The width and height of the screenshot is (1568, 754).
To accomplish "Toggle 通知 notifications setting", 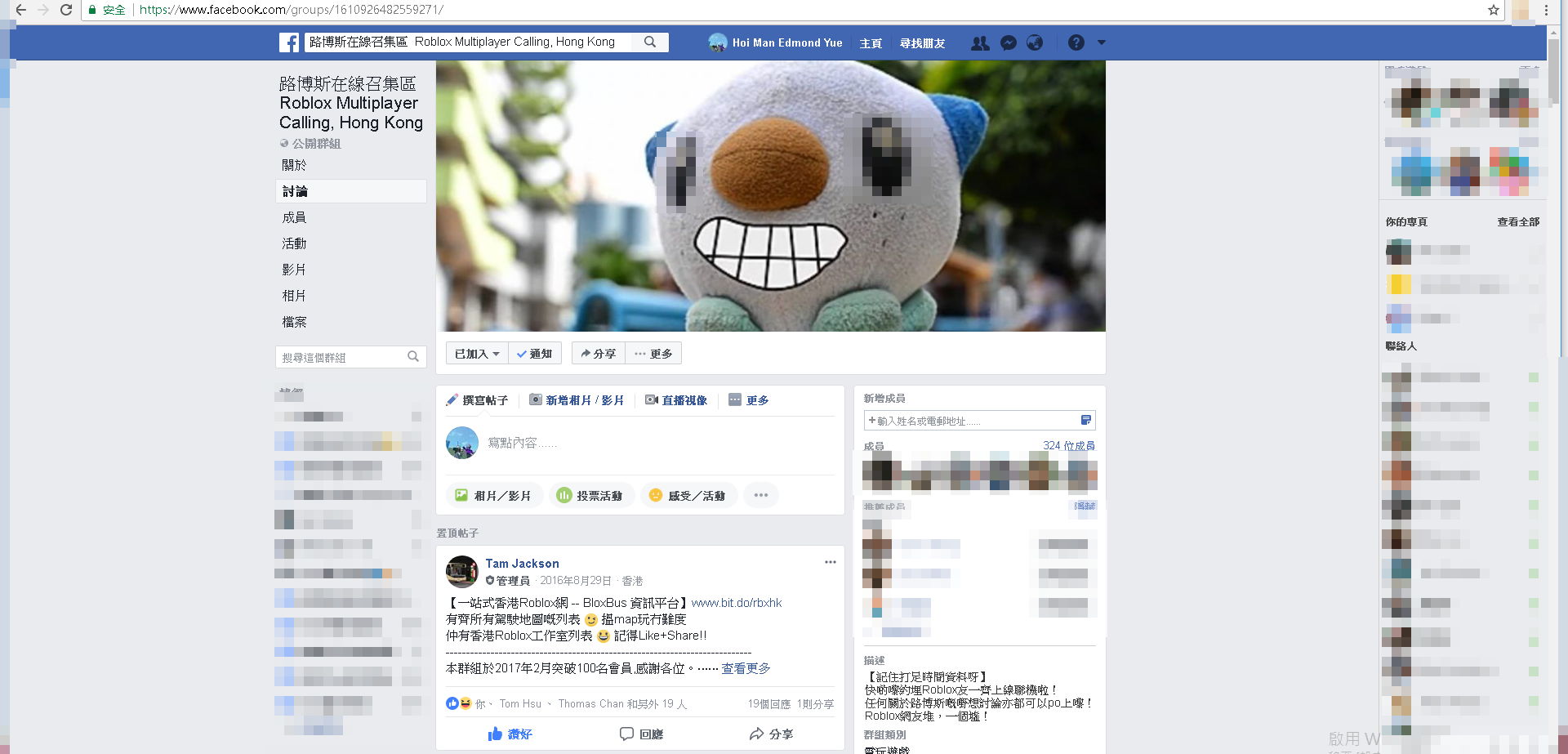I will pos(535,354).
